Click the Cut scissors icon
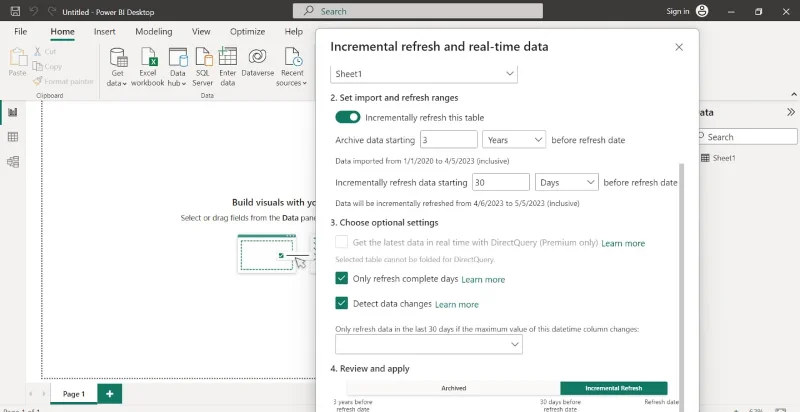Image resolution: width=800 pixels, height=412 pixels. pos(38,52)
